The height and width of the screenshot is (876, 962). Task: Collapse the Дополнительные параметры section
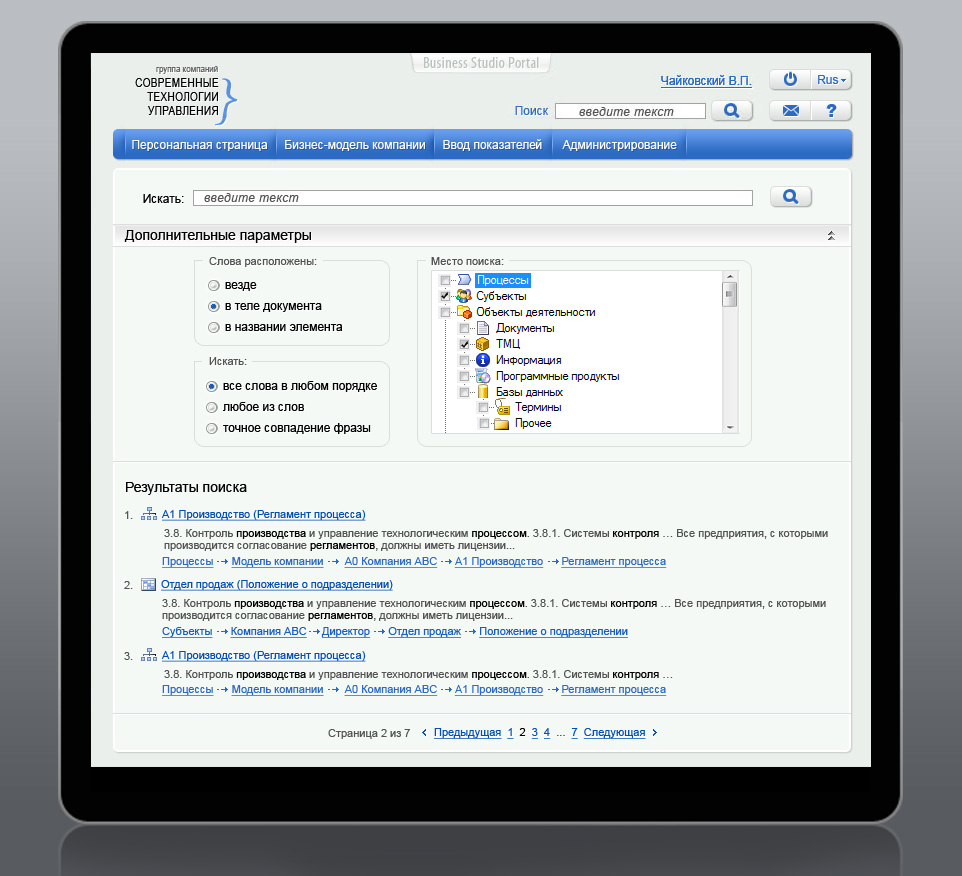click(831, 236)
